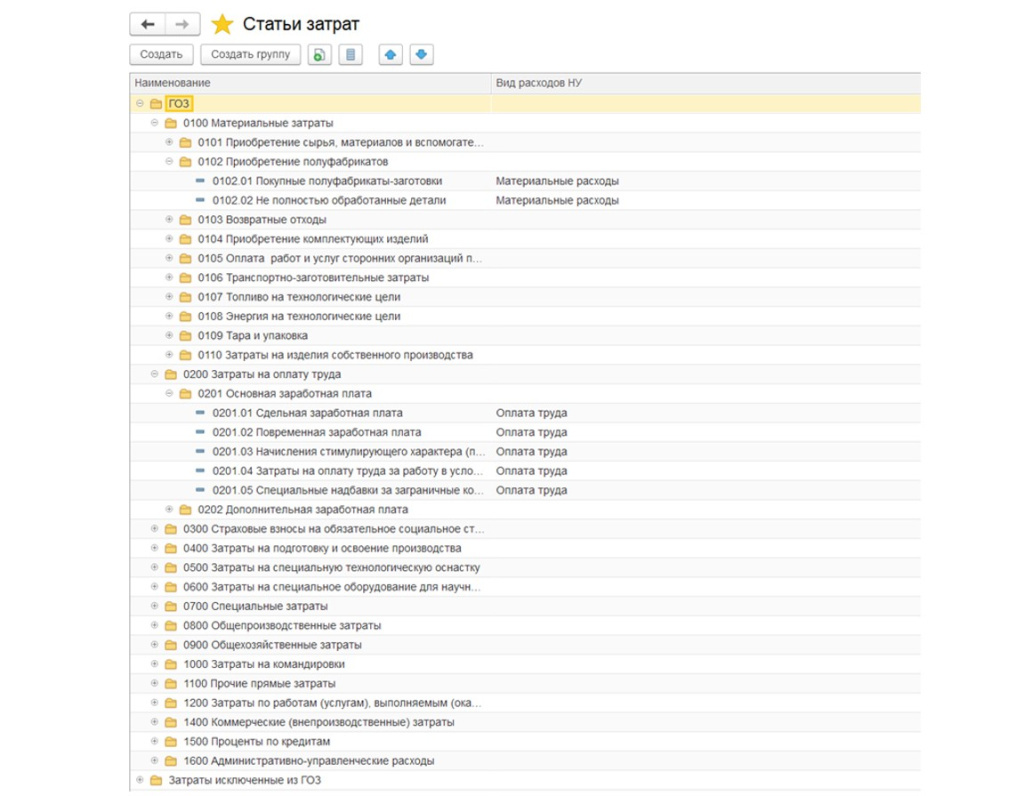
Task: Click the Вид расходов НУ column header
Action: coord(706,83)
